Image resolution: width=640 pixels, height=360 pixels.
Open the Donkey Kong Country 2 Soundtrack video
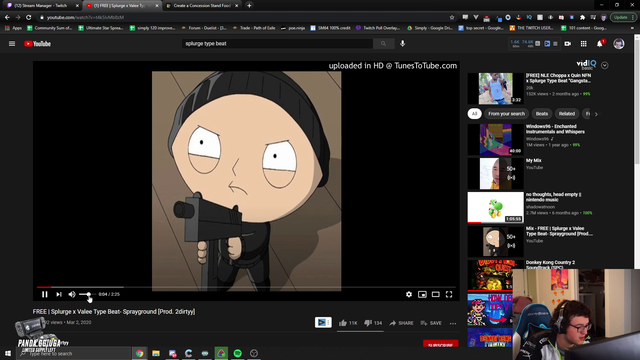tap(550, 264)
